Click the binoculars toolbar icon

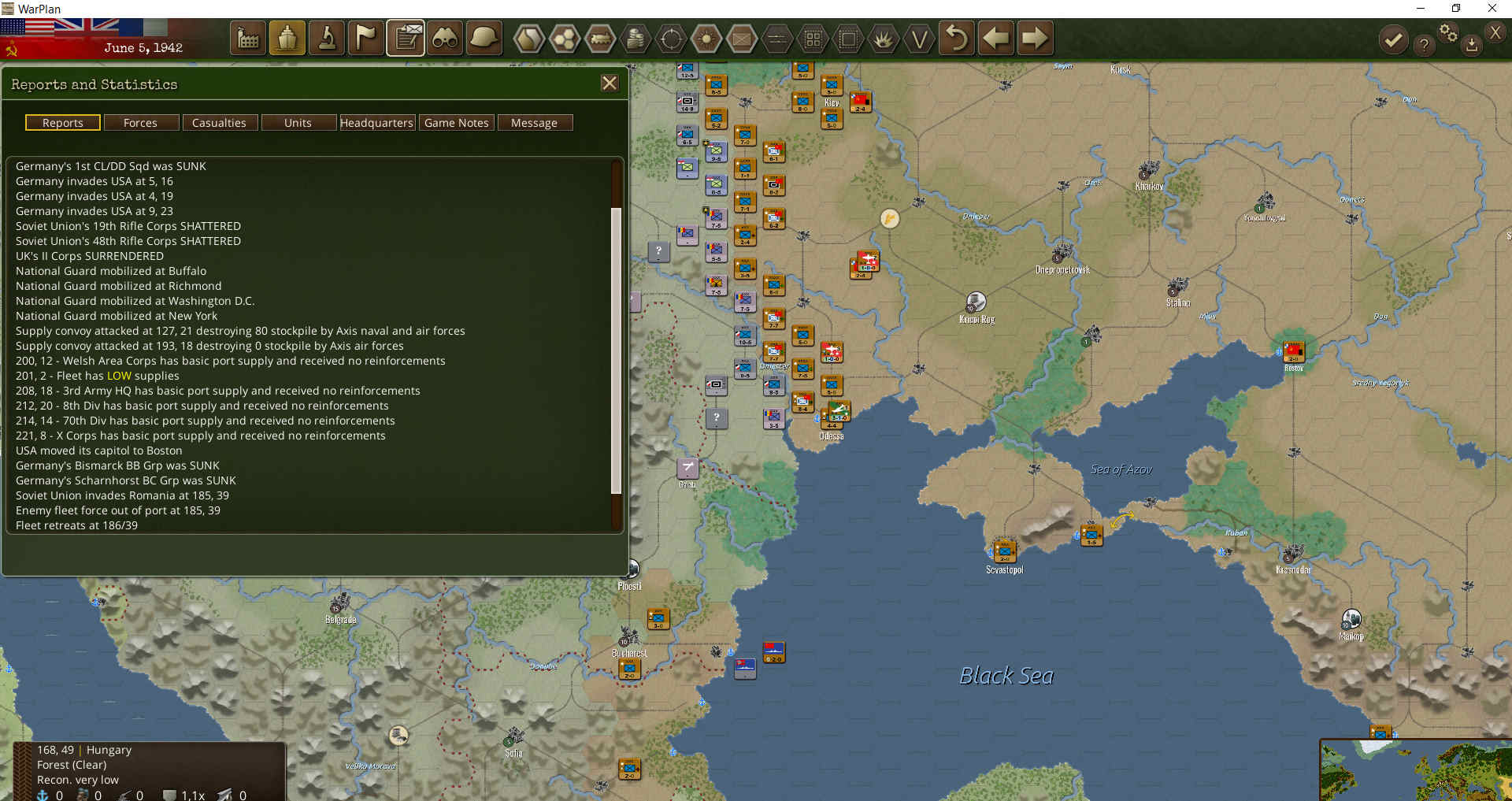pos(445,38)
